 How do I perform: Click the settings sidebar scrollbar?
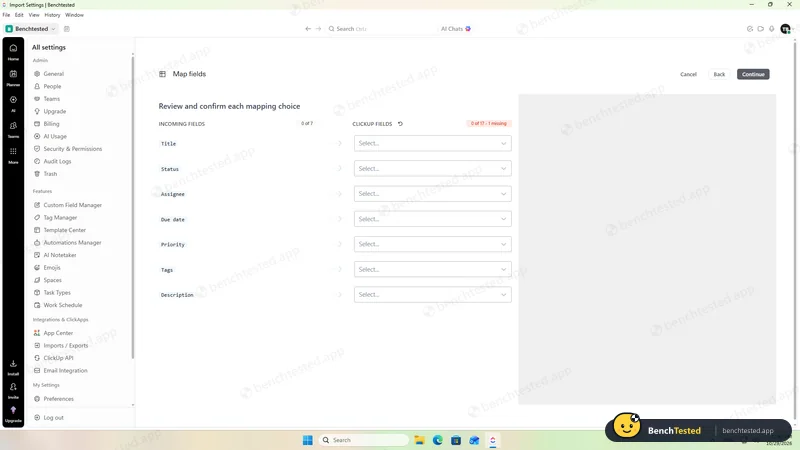coord(133,208)
